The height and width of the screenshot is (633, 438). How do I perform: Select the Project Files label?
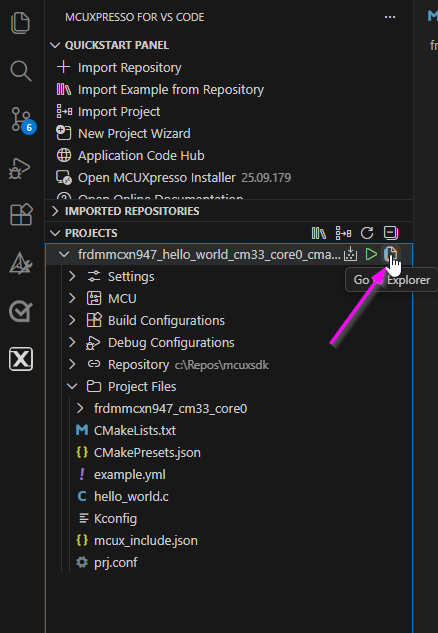pyautogui.click(x=142, y=386)
